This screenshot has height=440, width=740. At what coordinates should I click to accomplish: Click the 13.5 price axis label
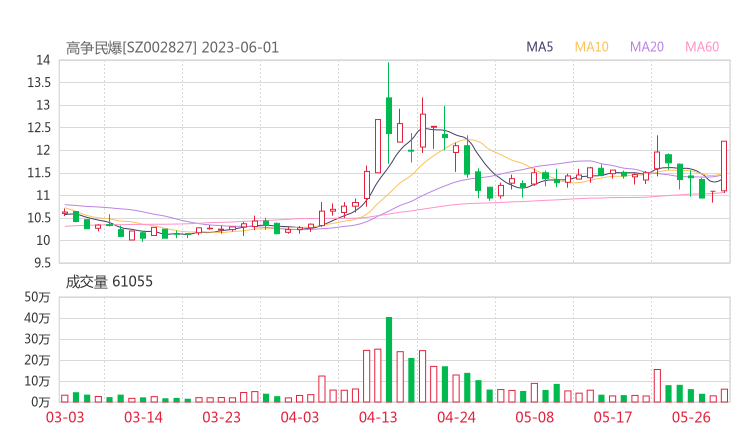click(x=39, y=83)
